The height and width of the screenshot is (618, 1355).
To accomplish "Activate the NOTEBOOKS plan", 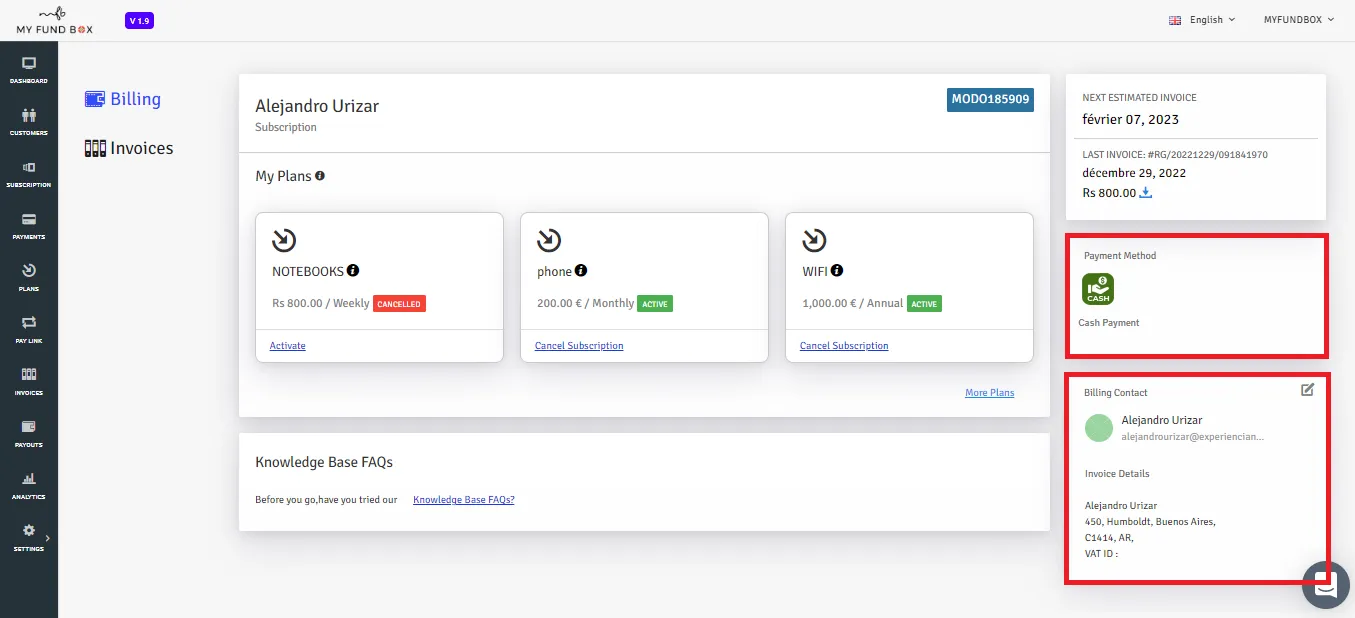I will pyautogui.click(x=288, y=346).
